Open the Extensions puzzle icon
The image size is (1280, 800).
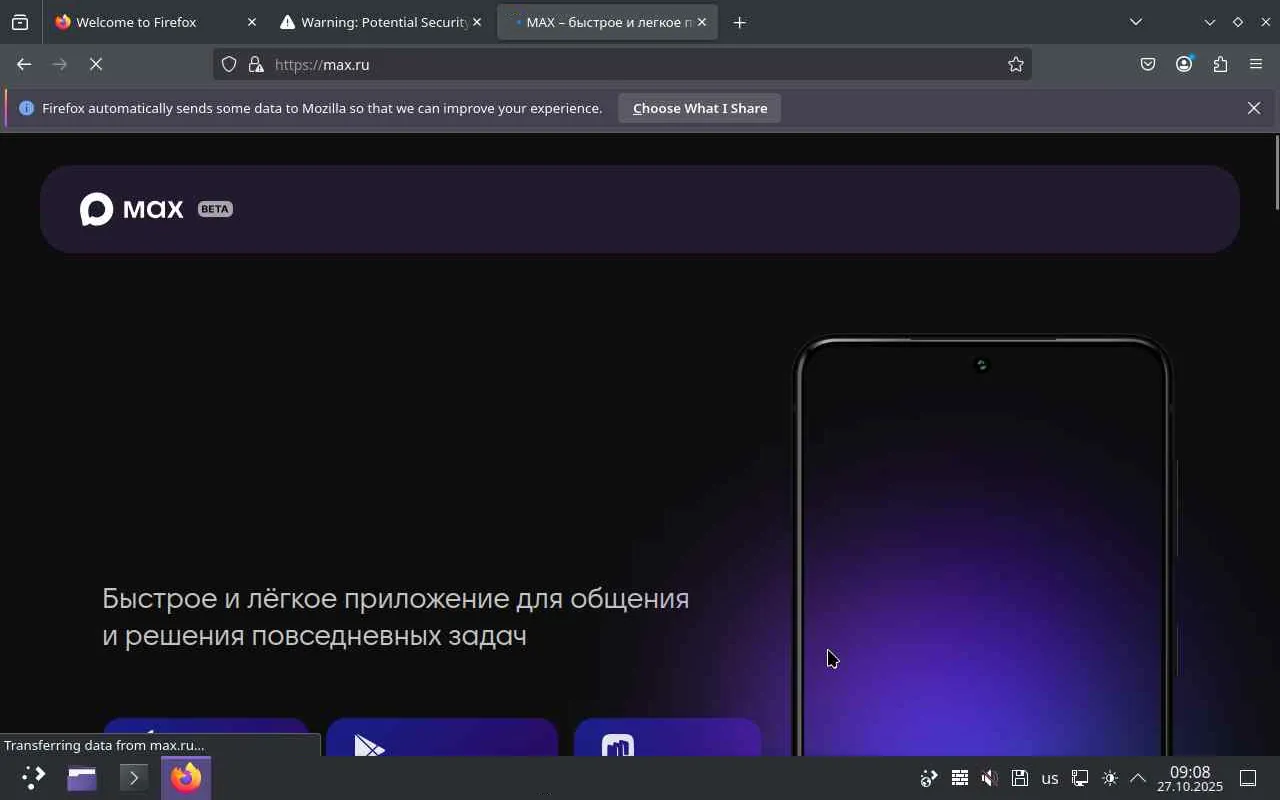1220,64
